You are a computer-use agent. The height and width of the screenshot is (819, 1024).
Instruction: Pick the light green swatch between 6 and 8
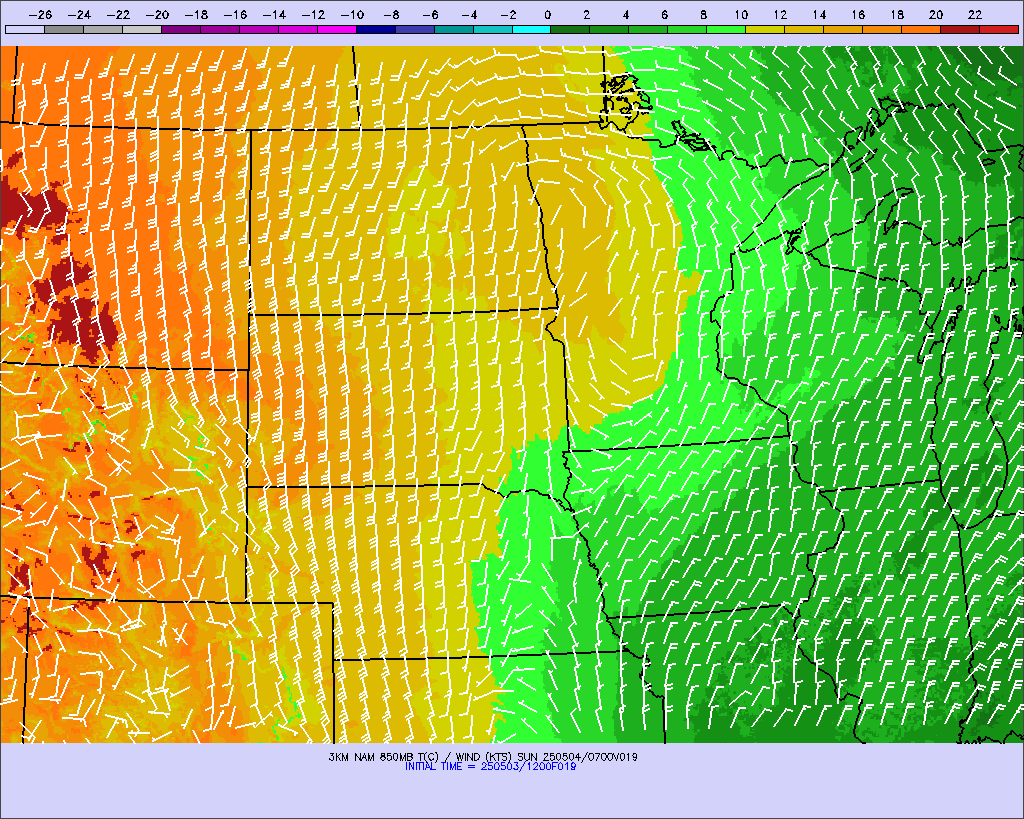tap(688, 29)
